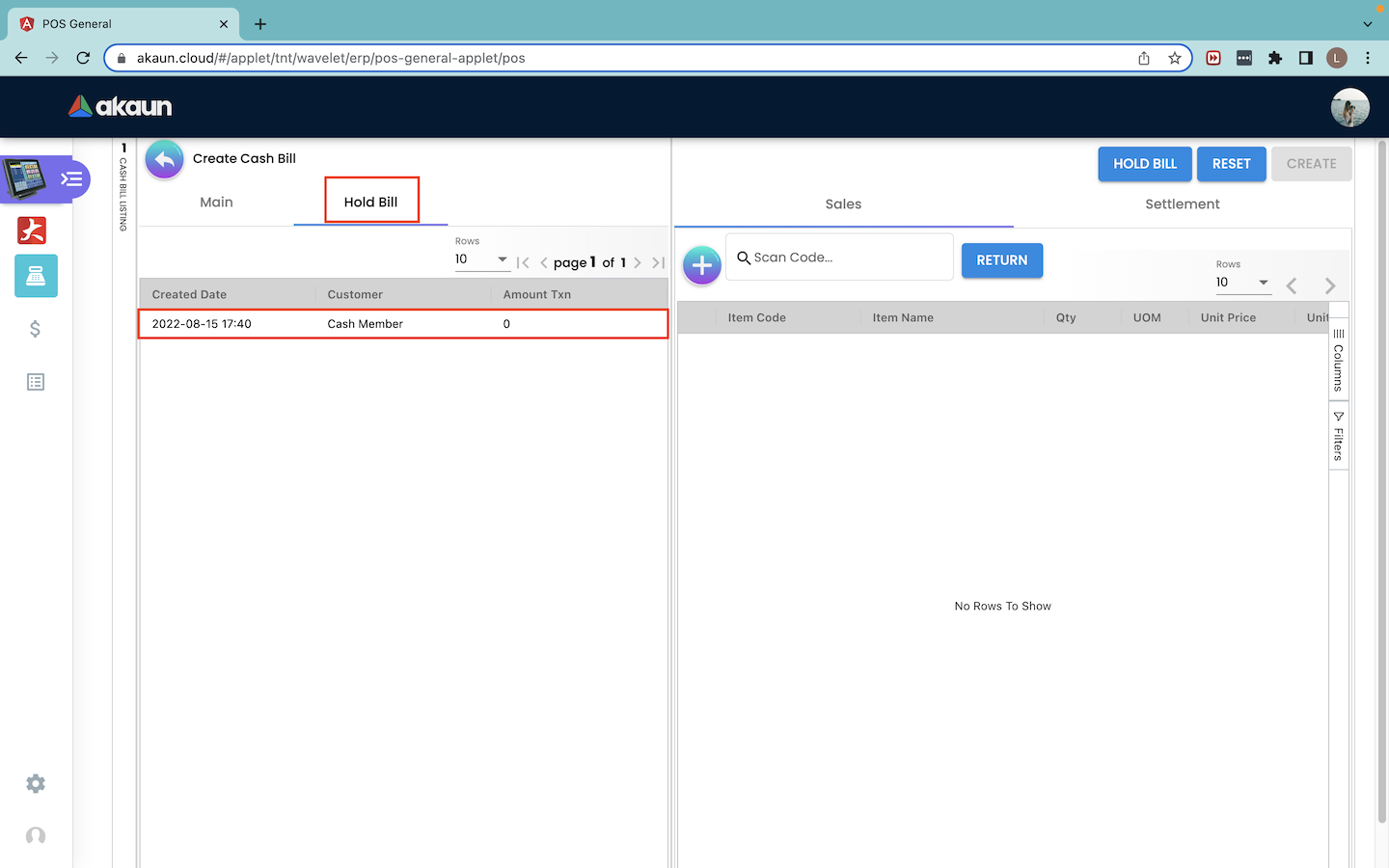Click the RESET button
The image size is (1389, 868).
tap(1232, 164)
